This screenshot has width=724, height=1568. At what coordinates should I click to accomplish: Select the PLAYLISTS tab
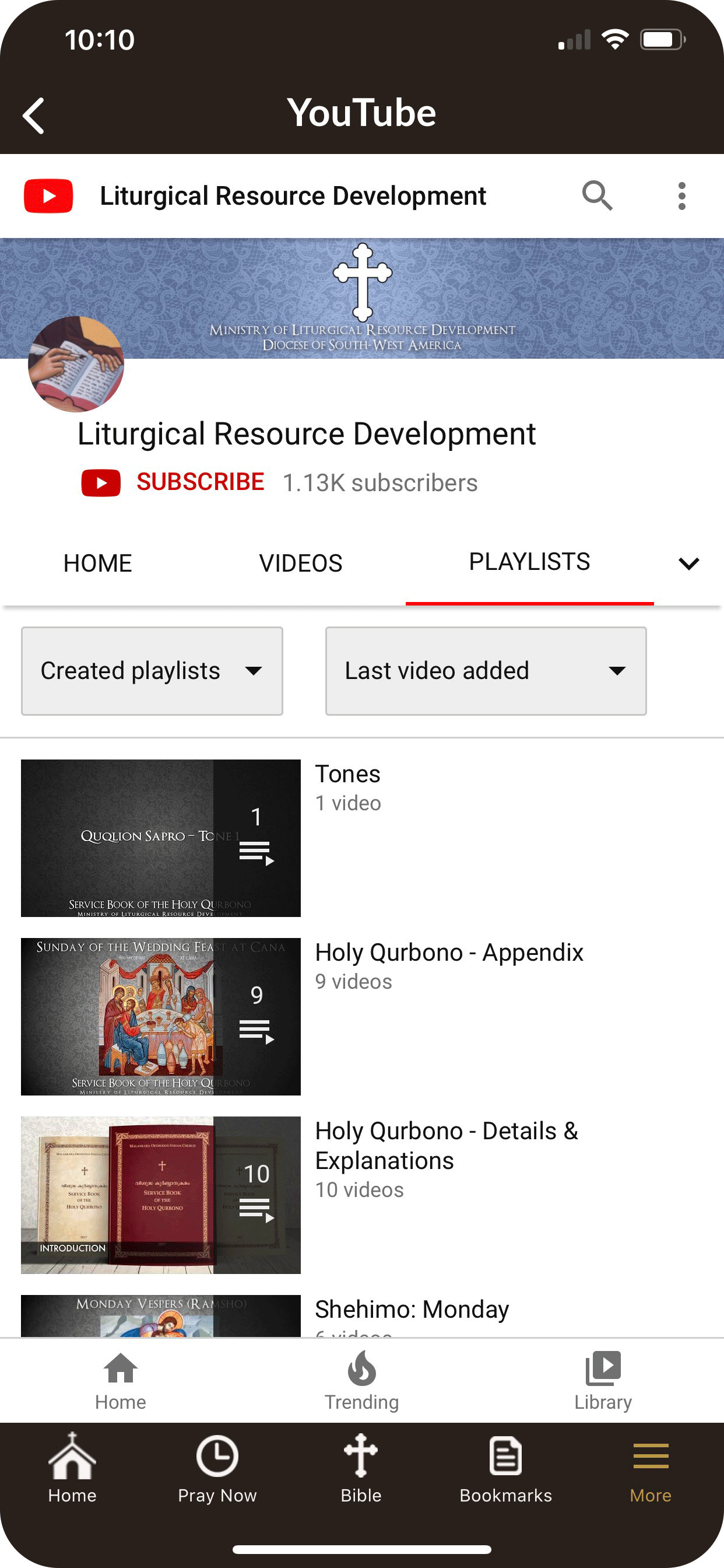tap(529, 562)
